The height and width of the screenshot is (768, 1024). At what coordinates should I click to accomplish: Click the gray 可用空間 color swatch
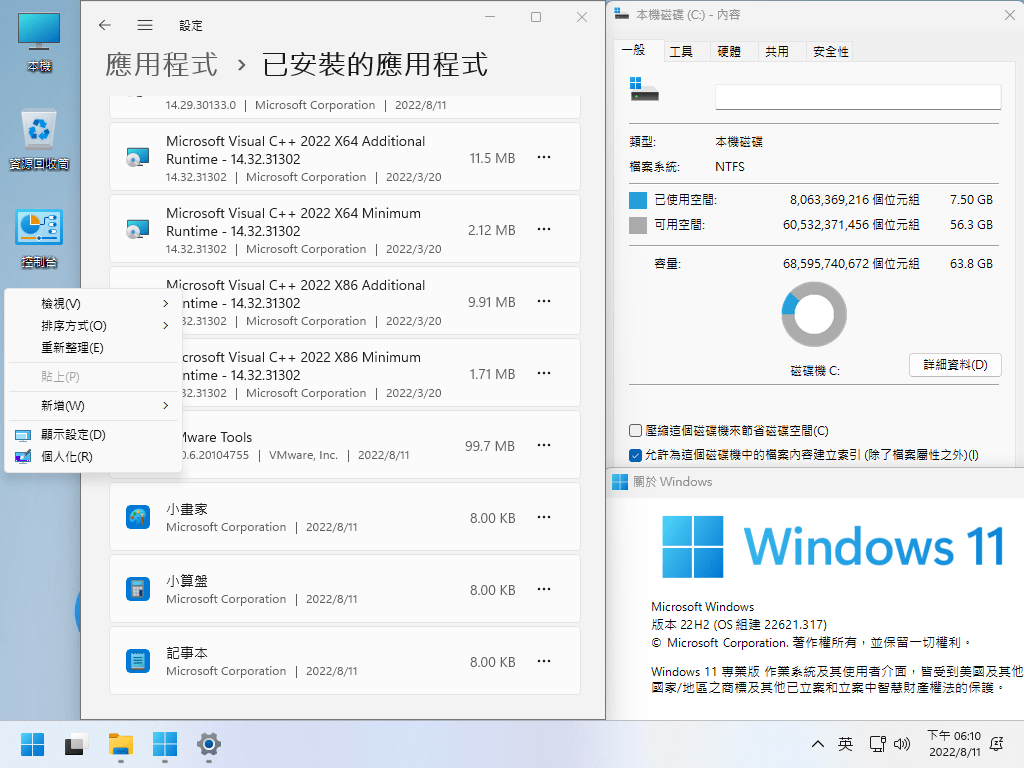tap(638, 225)
